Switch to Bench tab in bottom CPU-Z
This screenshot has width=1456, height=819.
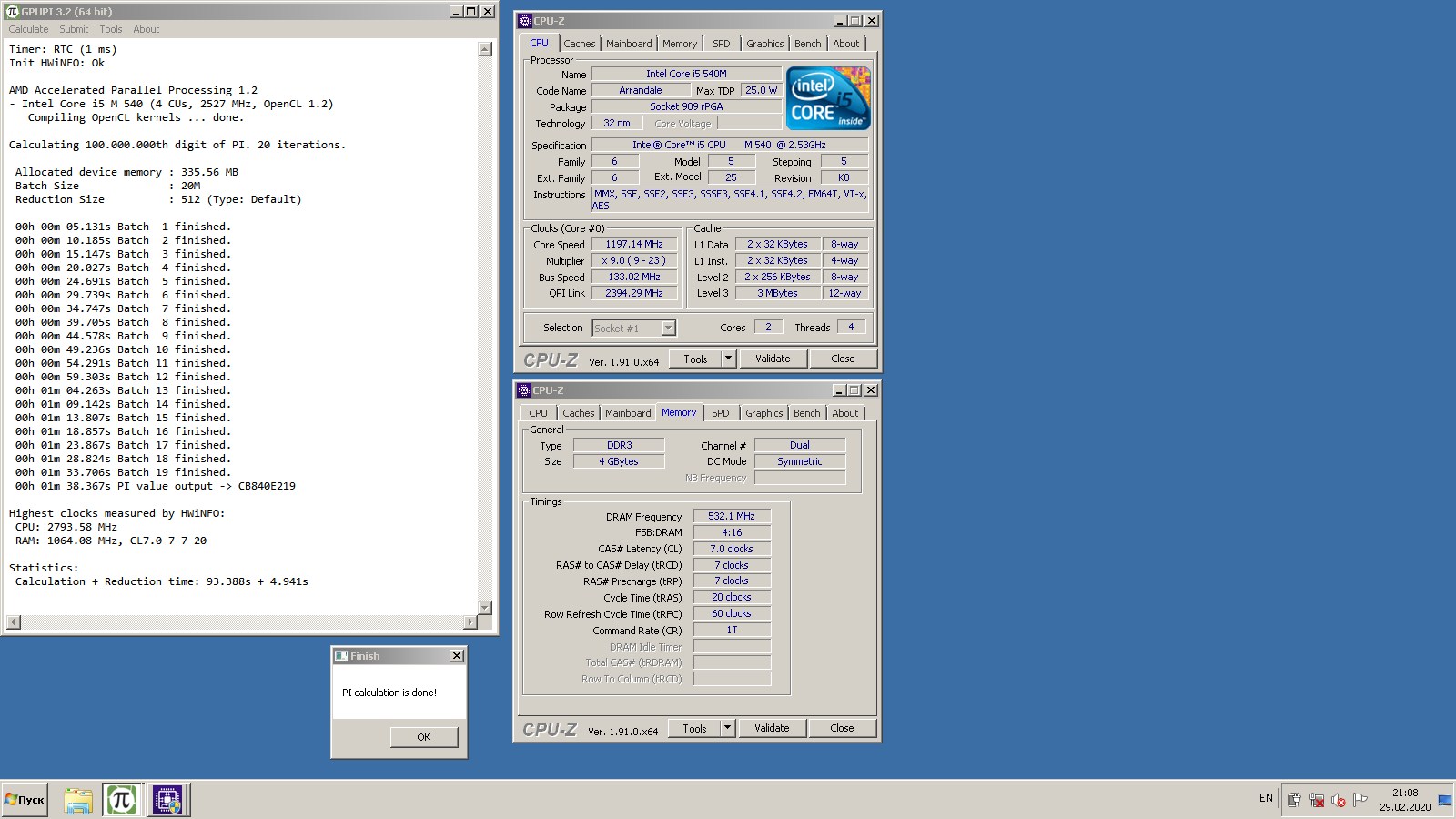pyautogui.click(x=806, y=413)
